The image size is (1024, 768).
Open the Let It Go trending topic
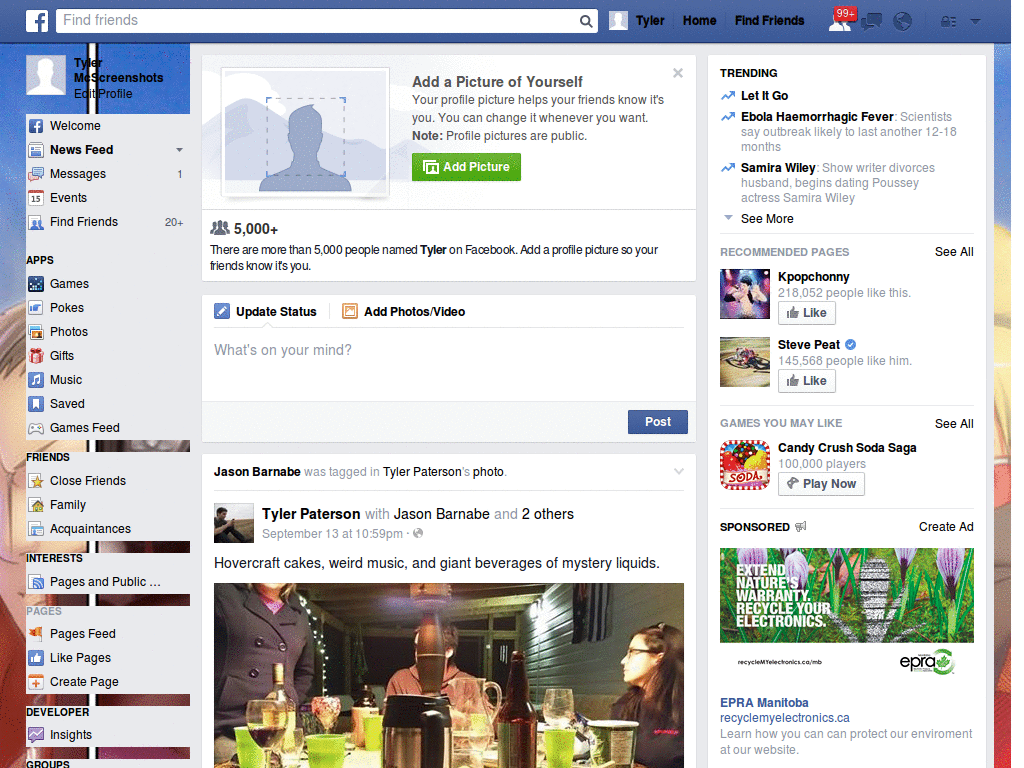[x=764, y=96]
